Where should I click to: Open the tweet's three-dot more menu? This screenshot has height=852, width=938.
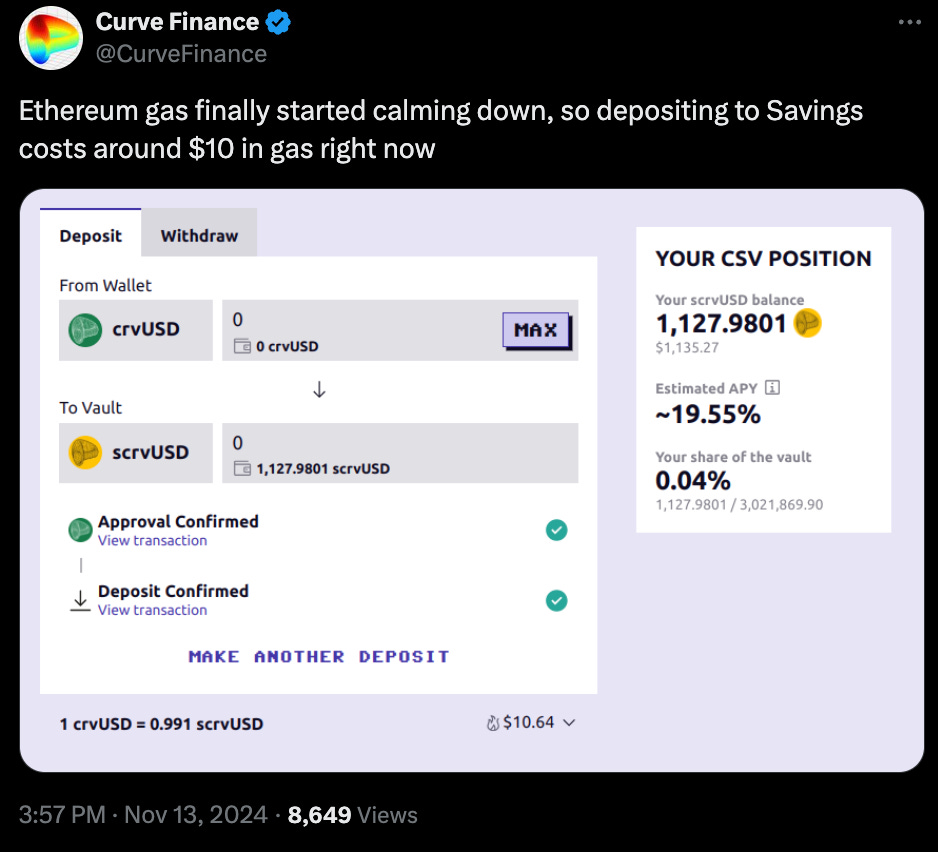click(x=909, y=22)
